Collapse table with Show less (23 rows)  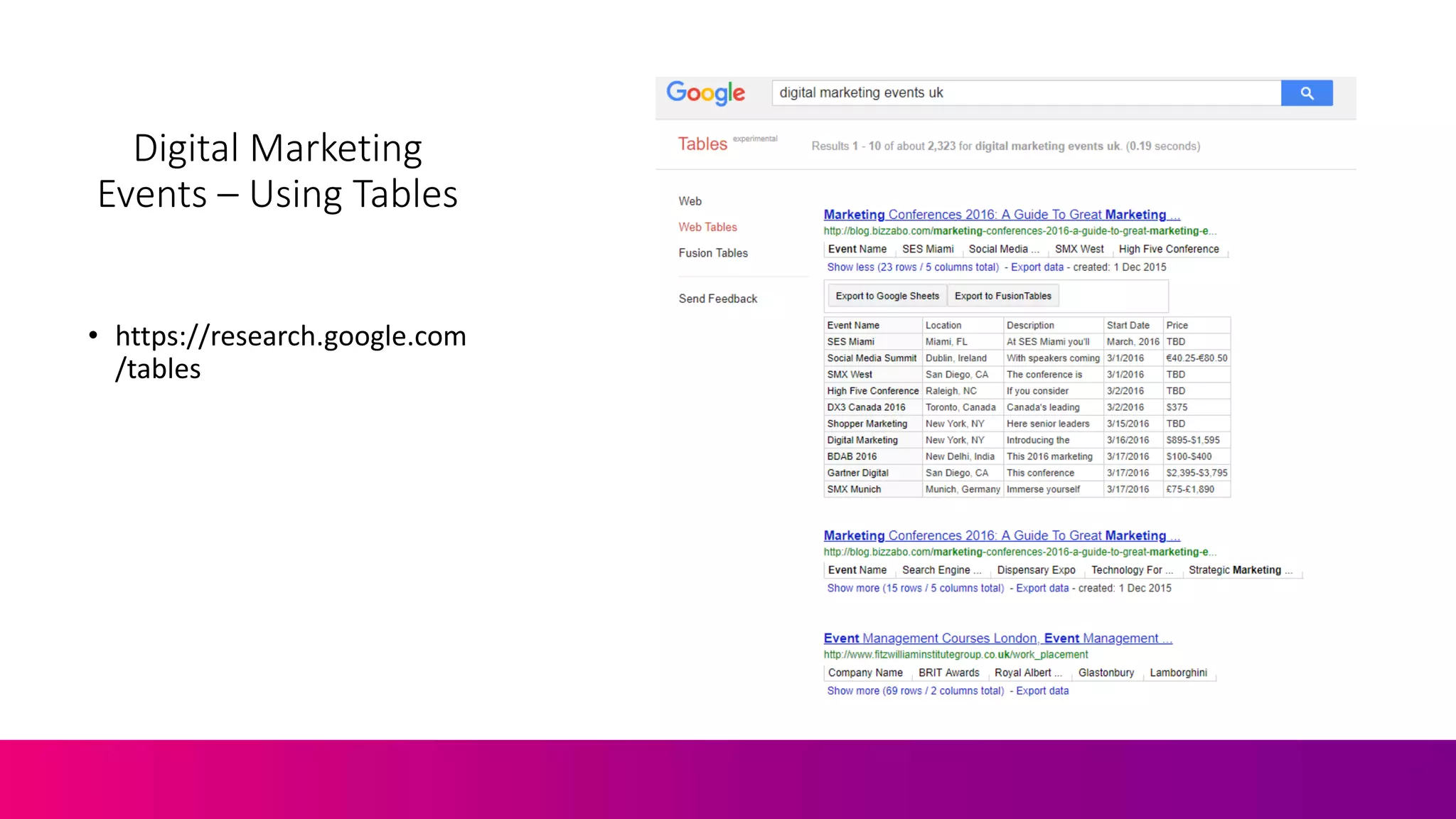pyautogui.click(x=912, y=267)
